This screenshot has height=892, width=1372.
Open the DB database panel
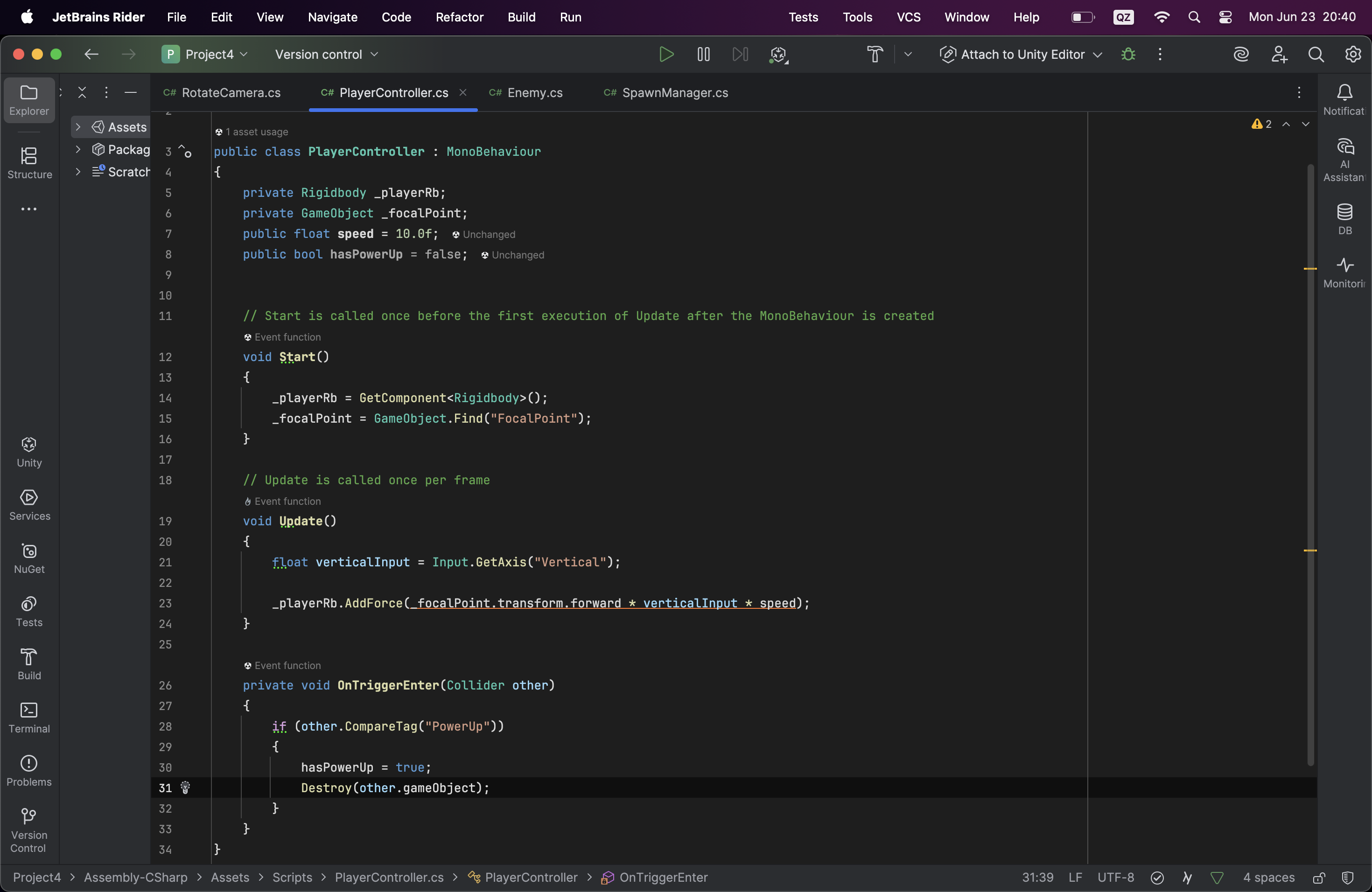coord(1344,220)
